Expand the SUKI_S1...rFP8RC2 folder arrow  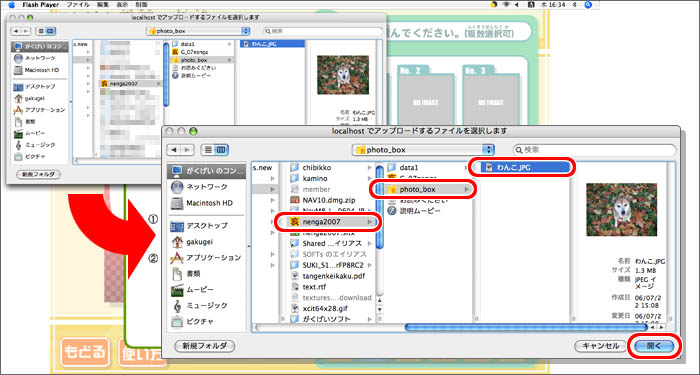point(370,265)
